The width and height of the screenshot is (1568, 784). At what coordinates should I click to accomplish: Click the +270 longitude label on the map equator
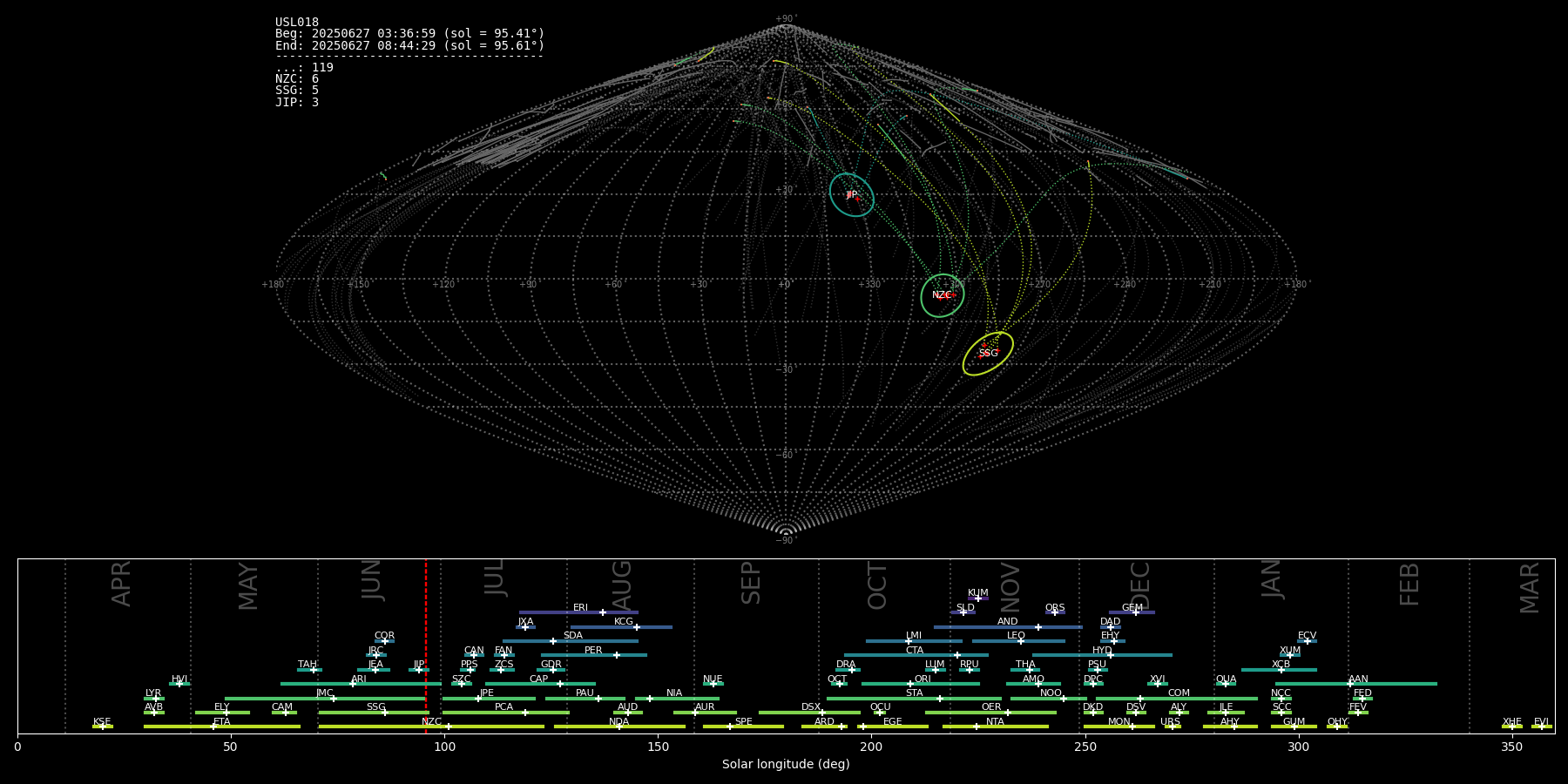tap(1039, 285)
